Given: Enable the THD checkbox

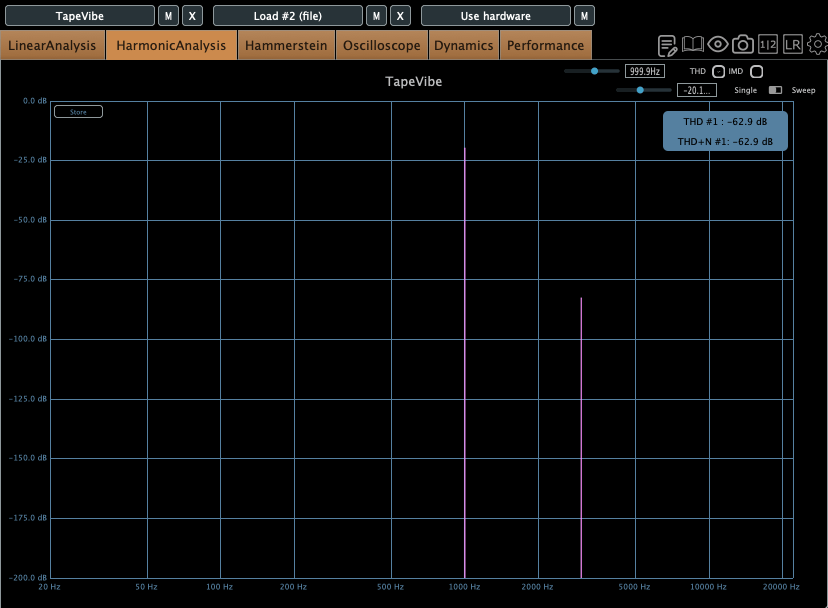Looking at the screenshot, I should [x=718, y=71].
